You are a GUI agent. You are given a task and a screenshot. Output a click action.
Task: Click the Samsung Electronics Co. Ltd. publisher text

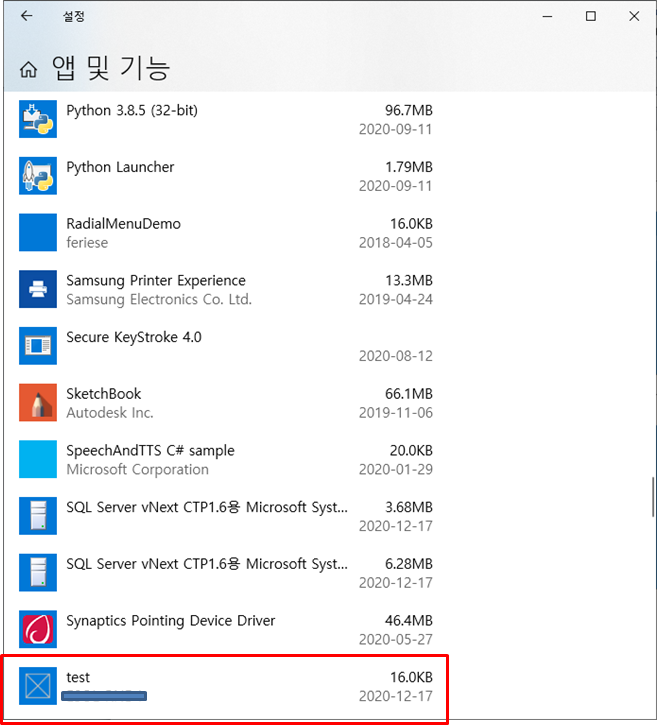(x=159, y=300)
